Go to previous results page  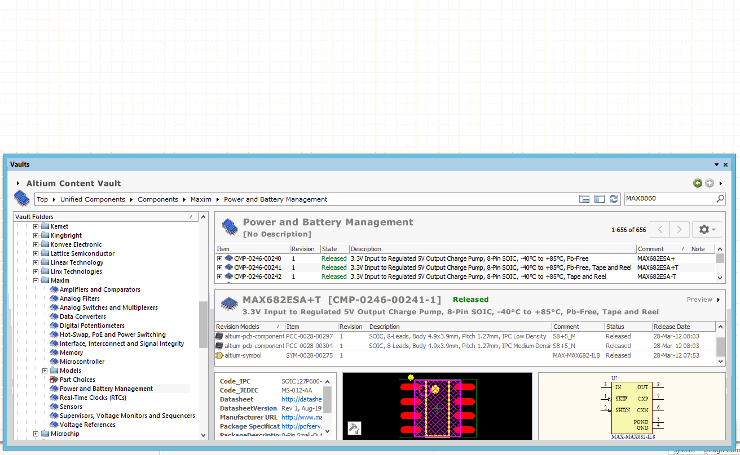pos(660,229)
